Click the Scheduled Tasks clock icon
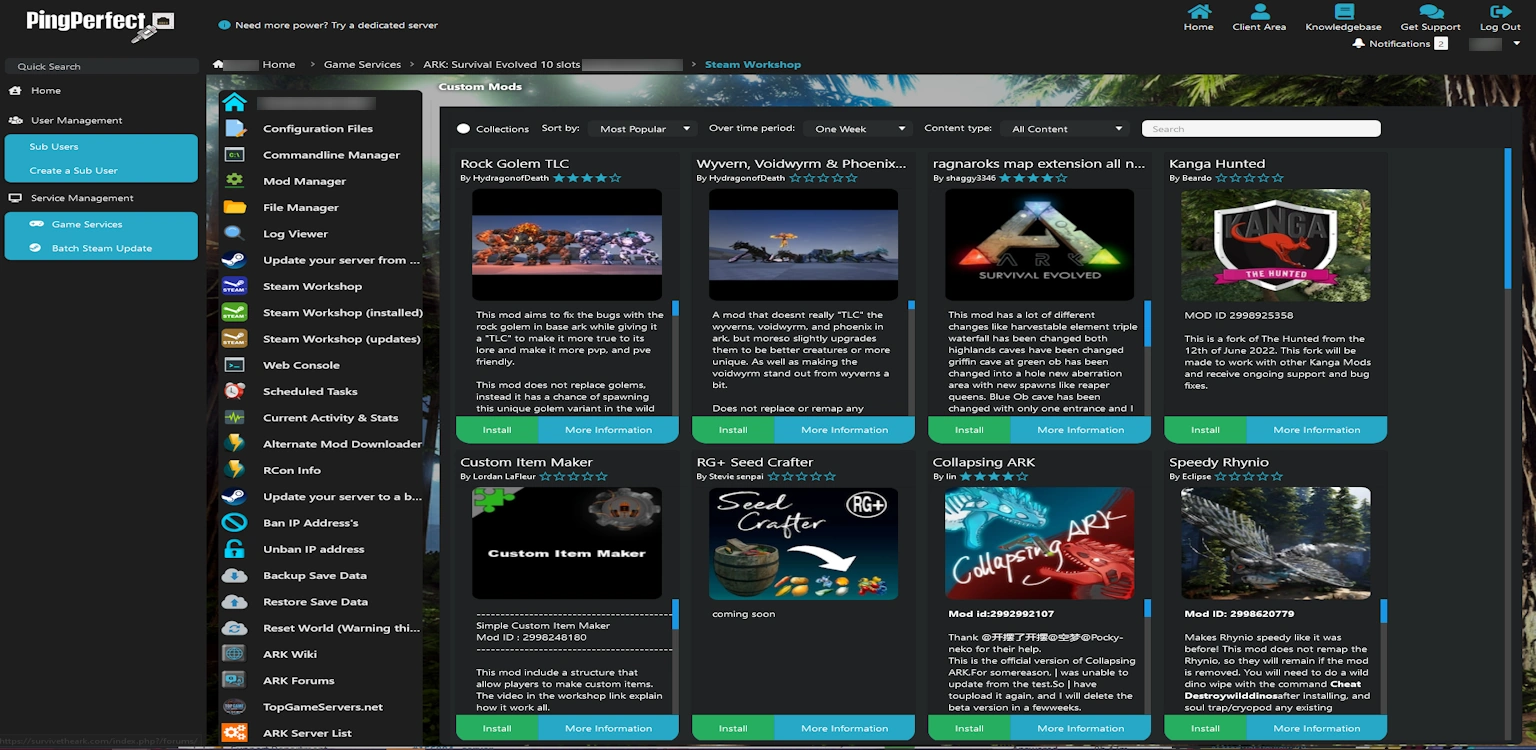 [x=235, y=391]
